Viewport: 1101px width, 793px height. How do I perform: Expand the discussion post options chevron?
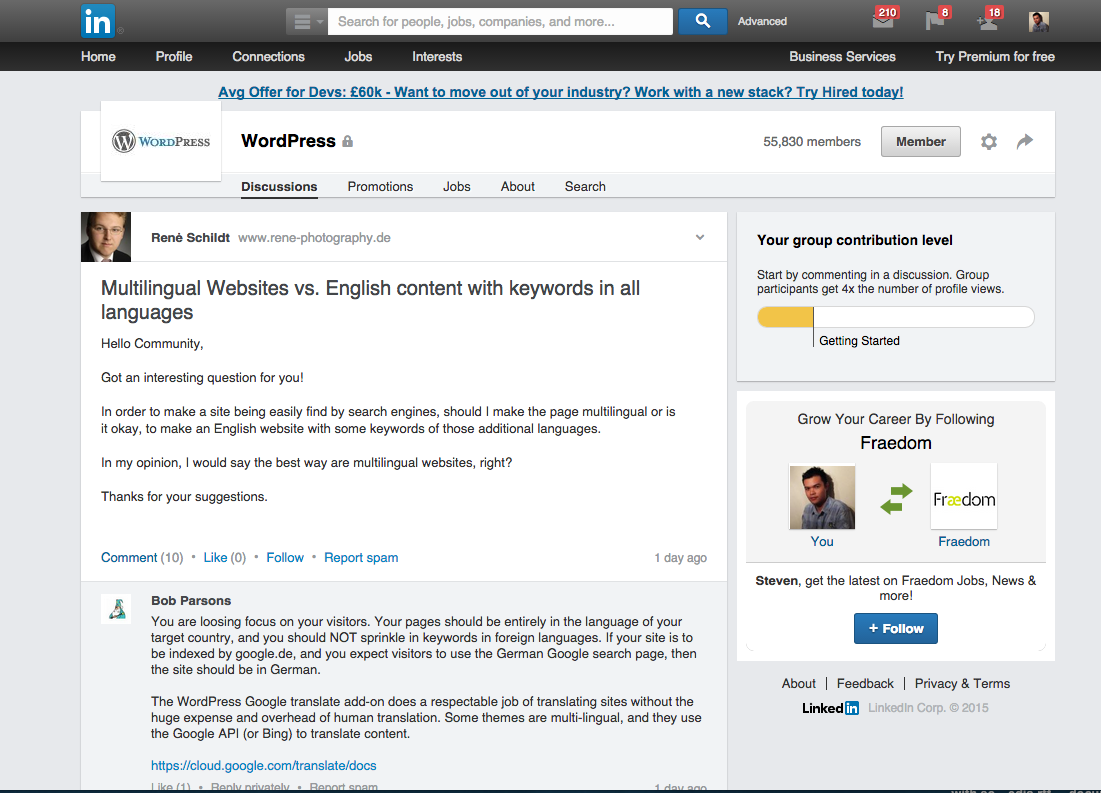700,237
